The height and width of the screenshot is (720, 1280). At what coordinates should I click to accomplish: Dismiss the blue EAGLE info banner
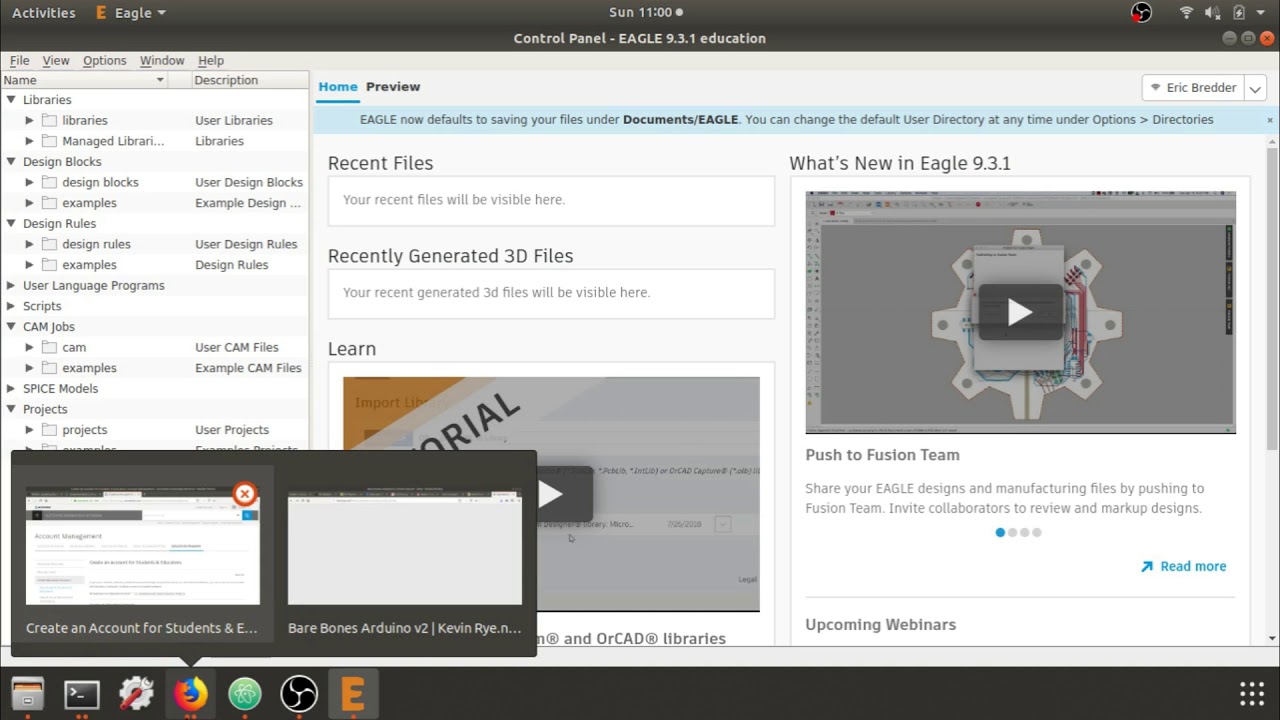click(x=1270, y=120)
